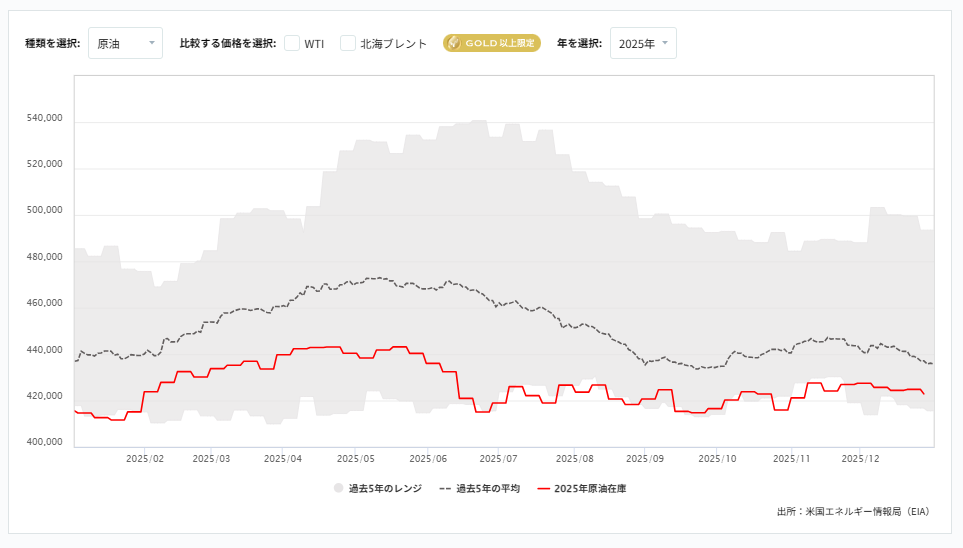The image size is (963, 548).
Task: Check the WTI price comparison box
Action: click(292, 43)
